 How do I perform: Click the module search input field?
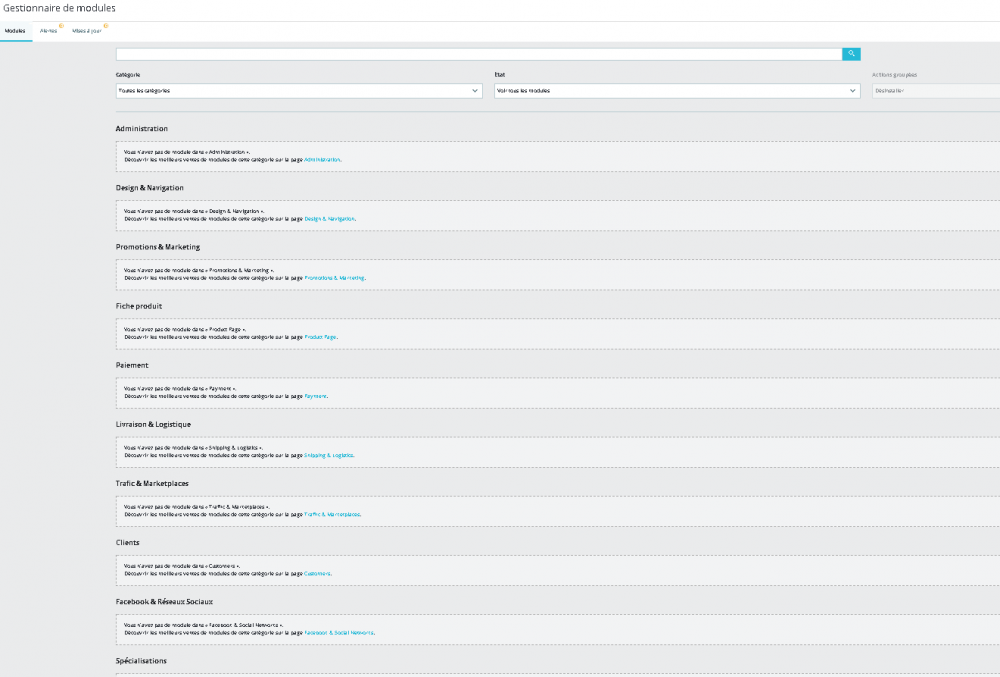point(478,54)
